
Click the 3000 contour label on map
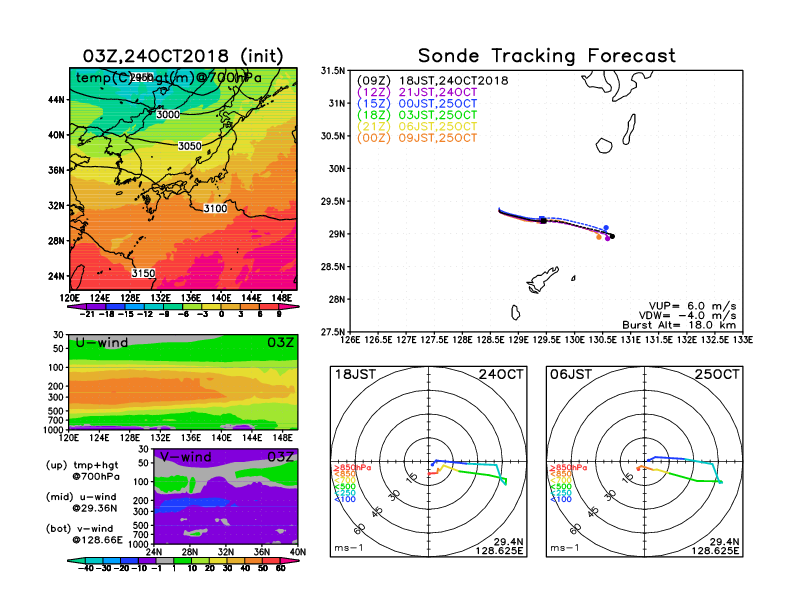click(168, 115)
